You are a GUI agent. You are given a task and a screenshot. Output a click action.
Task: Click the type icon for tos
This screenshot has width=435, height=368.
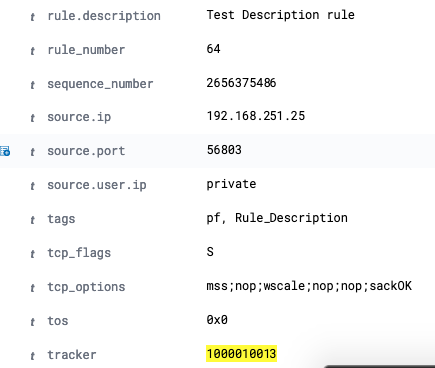pos(32,322)
